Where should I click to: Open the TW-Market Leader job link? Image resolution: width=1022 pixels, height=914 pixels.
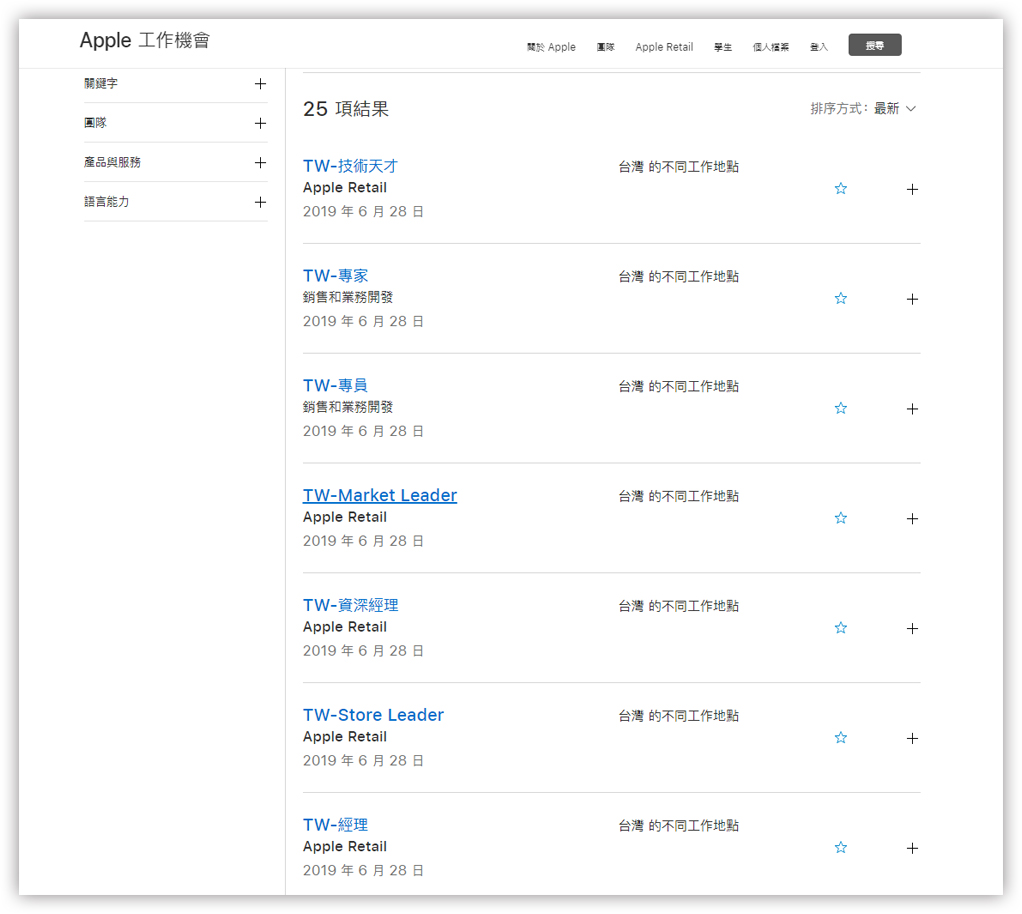[380, 495]
